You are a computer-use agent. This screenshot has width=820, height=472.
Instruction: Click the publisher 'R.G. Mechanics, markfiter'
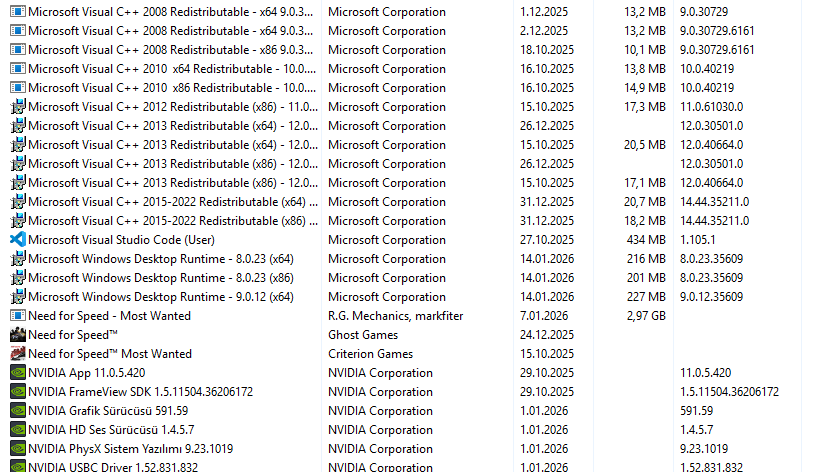tap(396, 316)
